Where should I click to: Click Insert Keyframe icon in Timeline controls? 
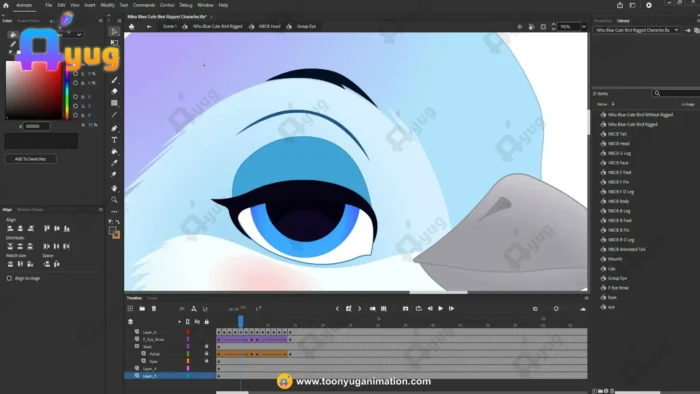click(x=349, y=308)
